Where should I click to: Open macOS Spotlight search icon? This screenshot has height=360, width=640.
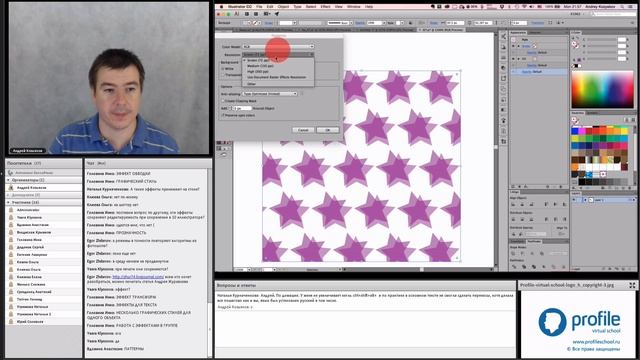click(622, 7)
